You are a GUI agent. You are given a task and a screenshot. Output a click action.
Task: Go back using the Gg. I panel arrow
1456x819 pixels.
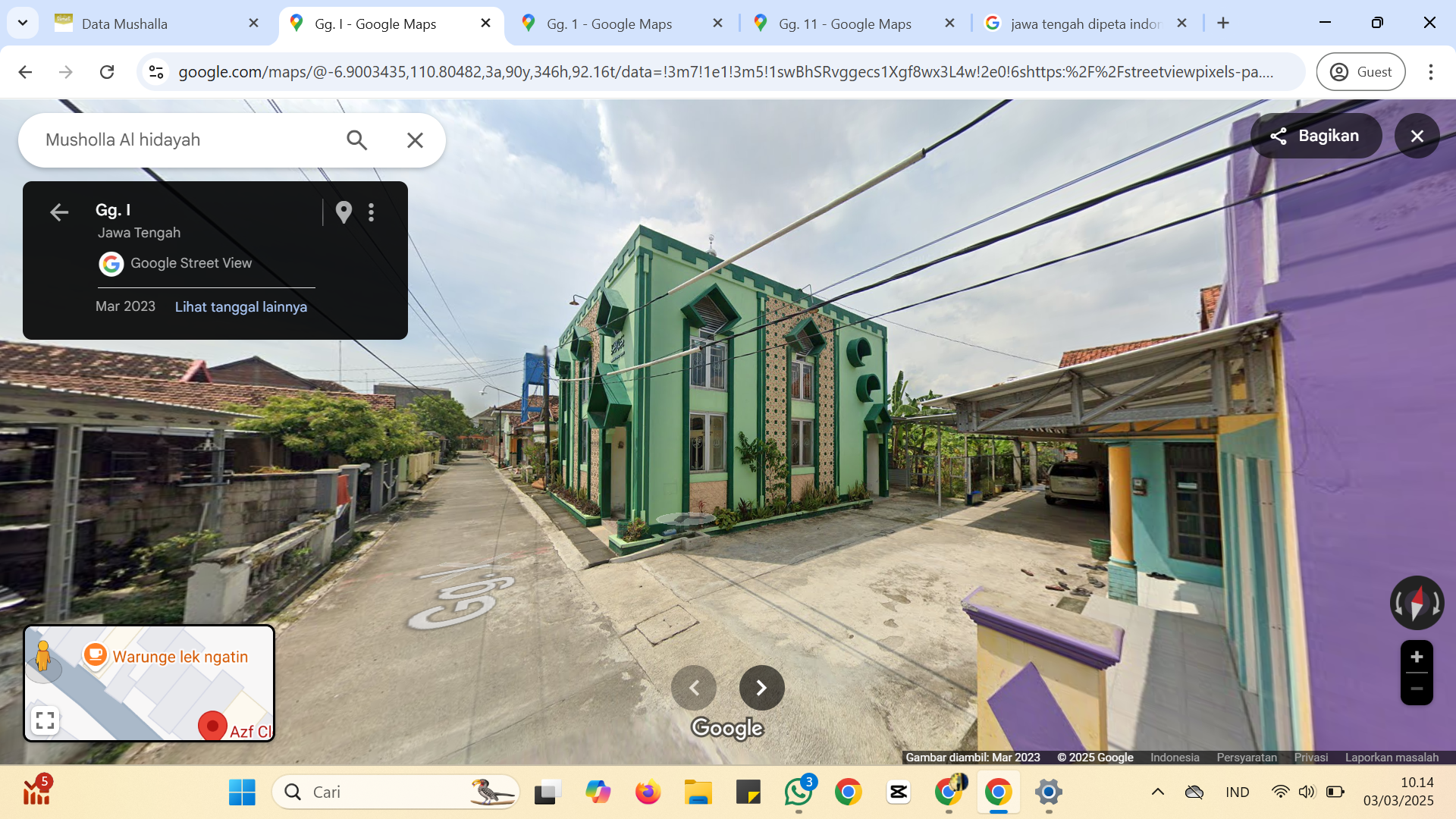[x=59, y=212]
